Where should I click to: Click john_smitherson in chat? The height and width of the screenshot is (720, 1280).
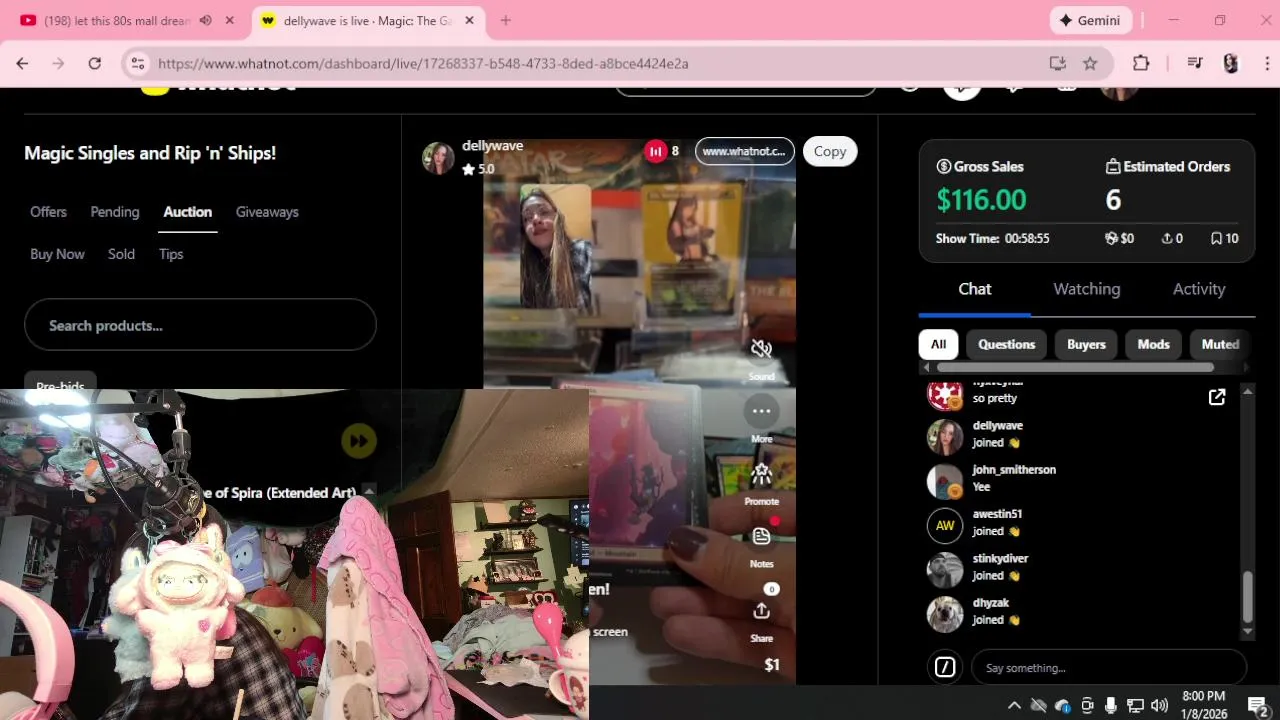click(1014, 470)
